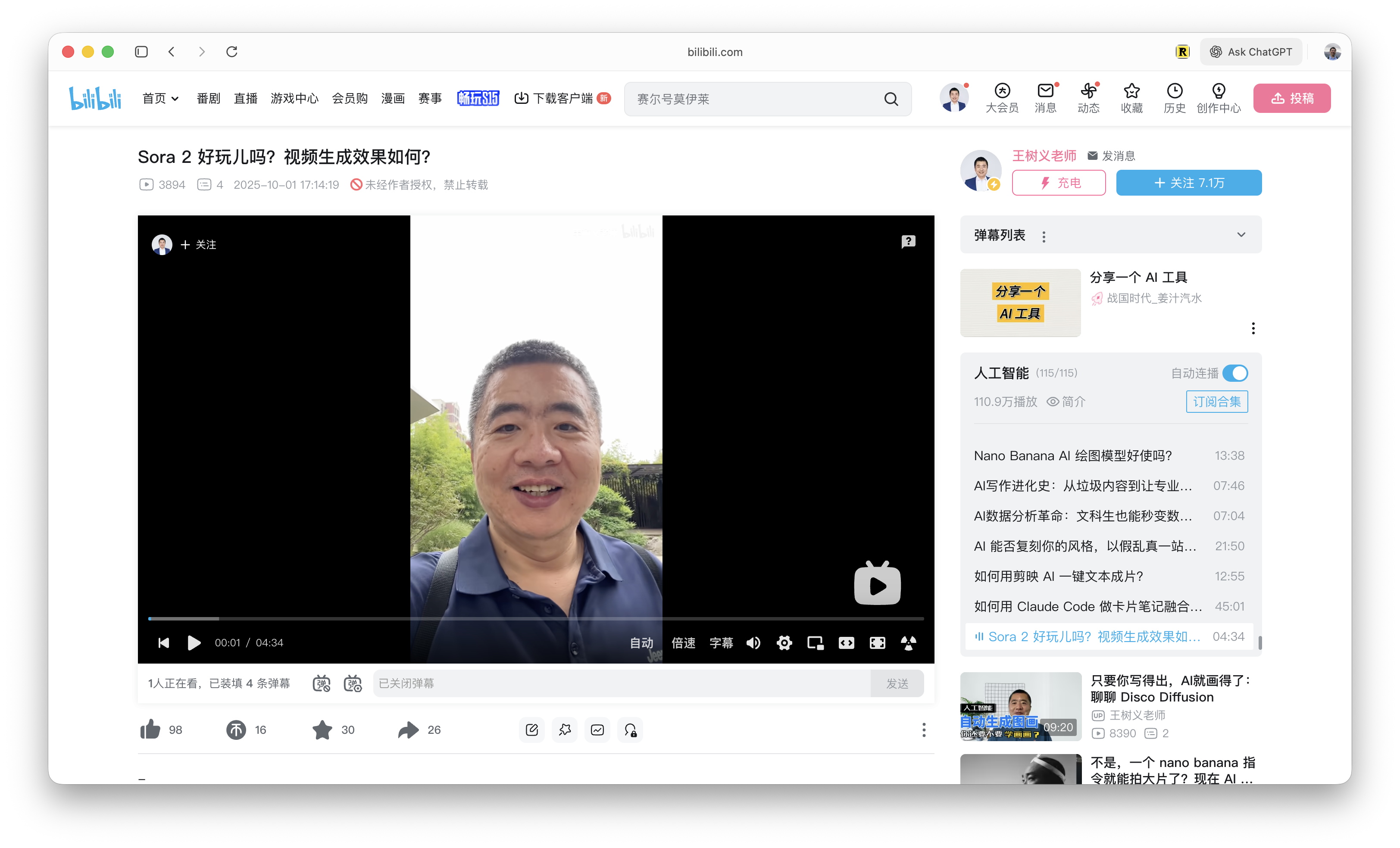Image resolution: width=1400 pixels, height=848 pixels.
Task: Expand the 弹幕列表 panel chevron
Action: [1241, 234]
